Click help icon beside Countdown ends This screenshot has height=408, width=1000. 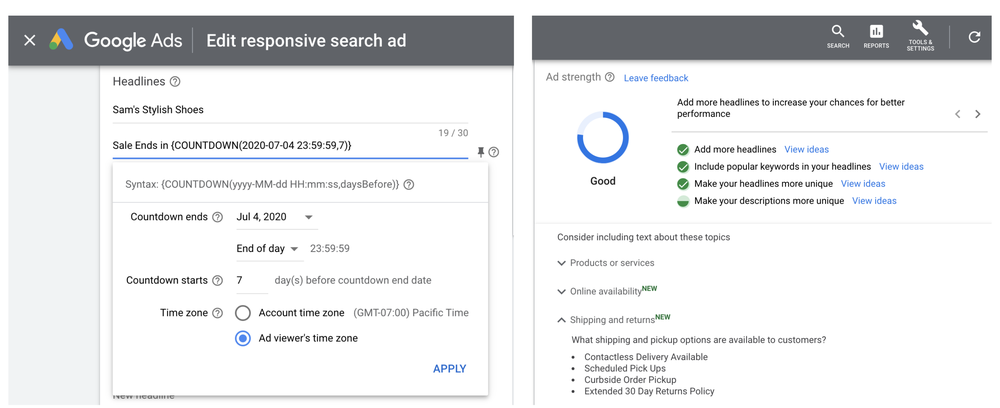[x=217, y=217]
